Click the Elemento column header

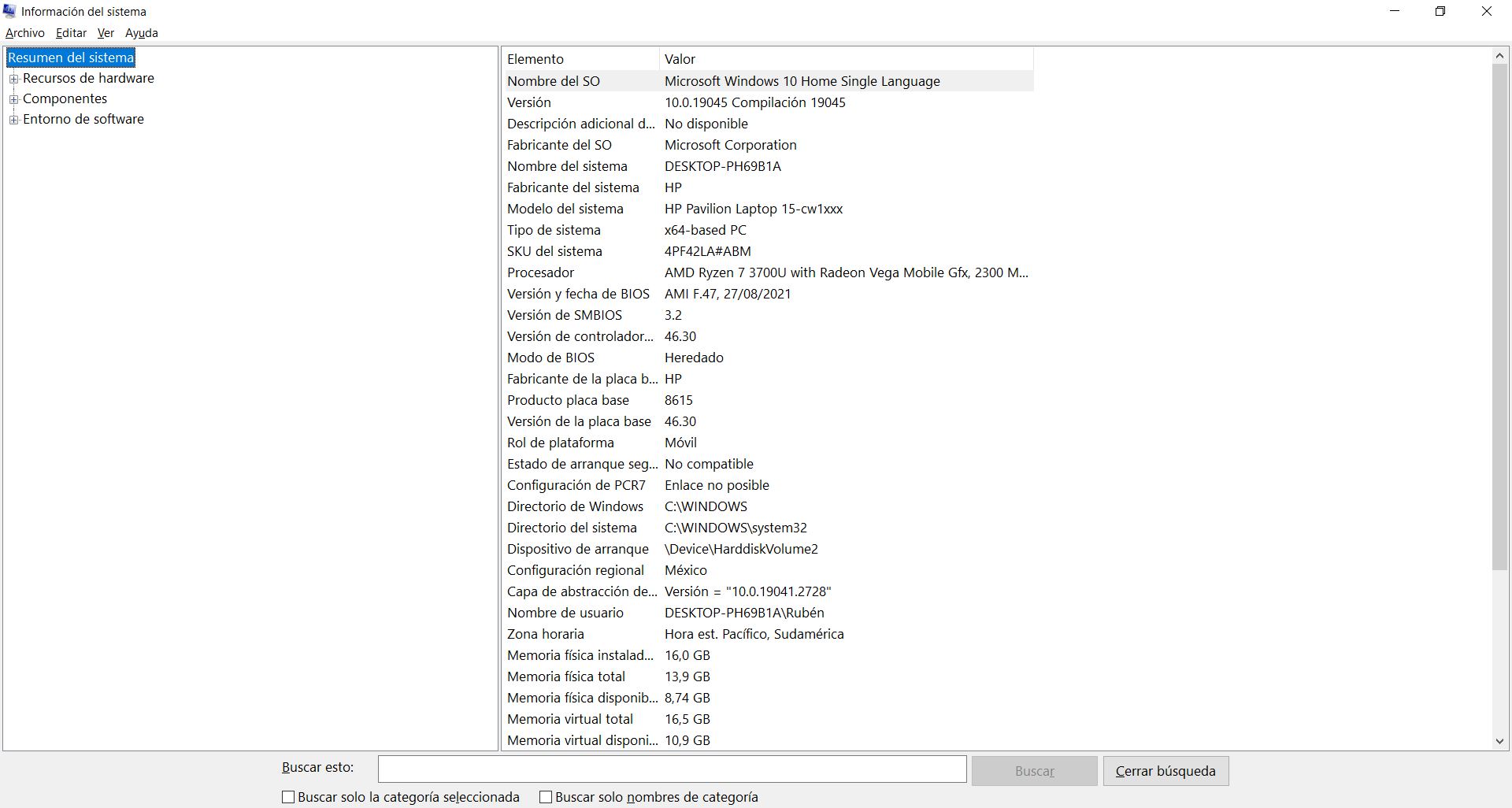click(581, 59)
